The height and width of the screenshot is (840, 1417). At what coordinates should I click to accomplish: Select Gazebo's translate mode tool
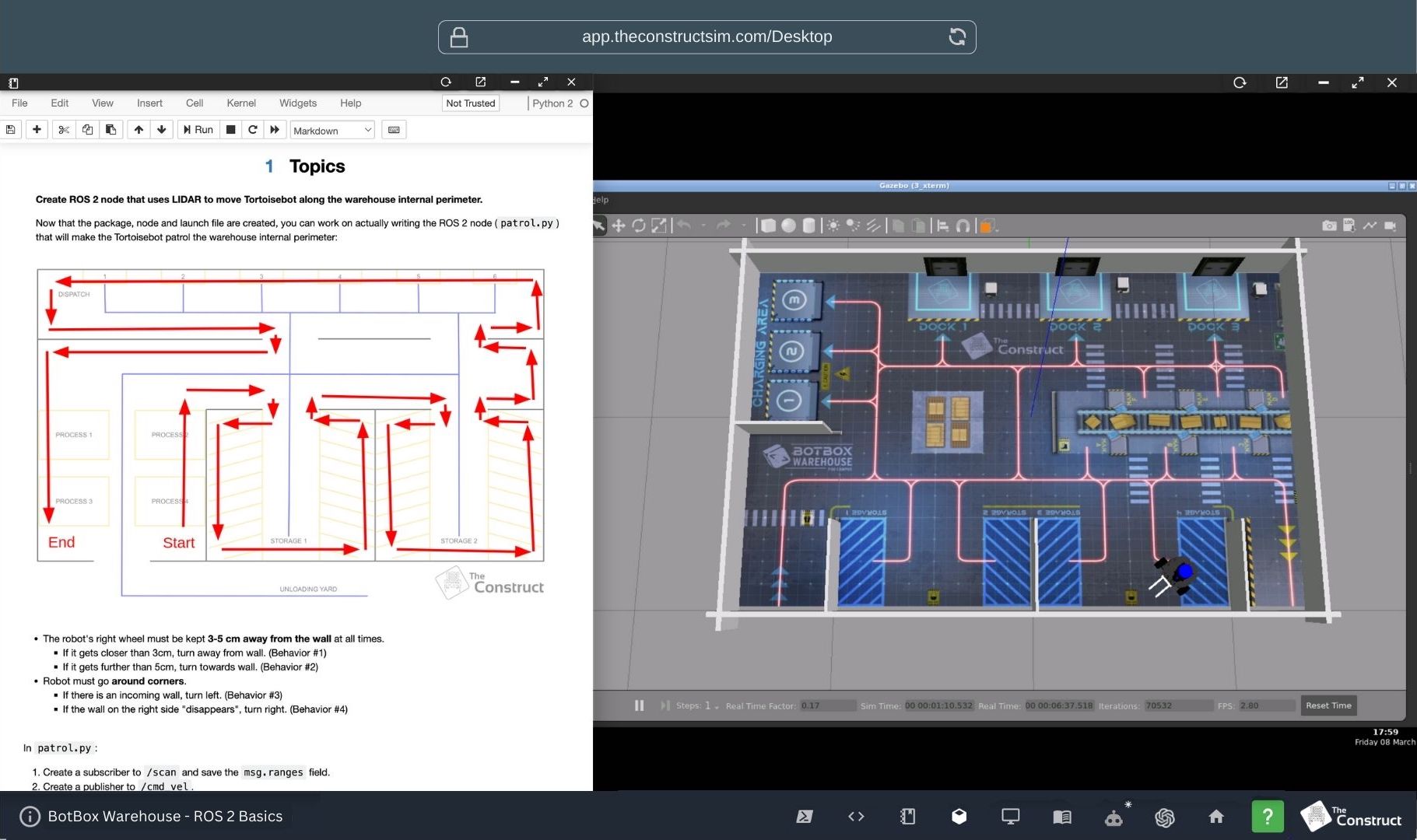[x=619, y=226]
